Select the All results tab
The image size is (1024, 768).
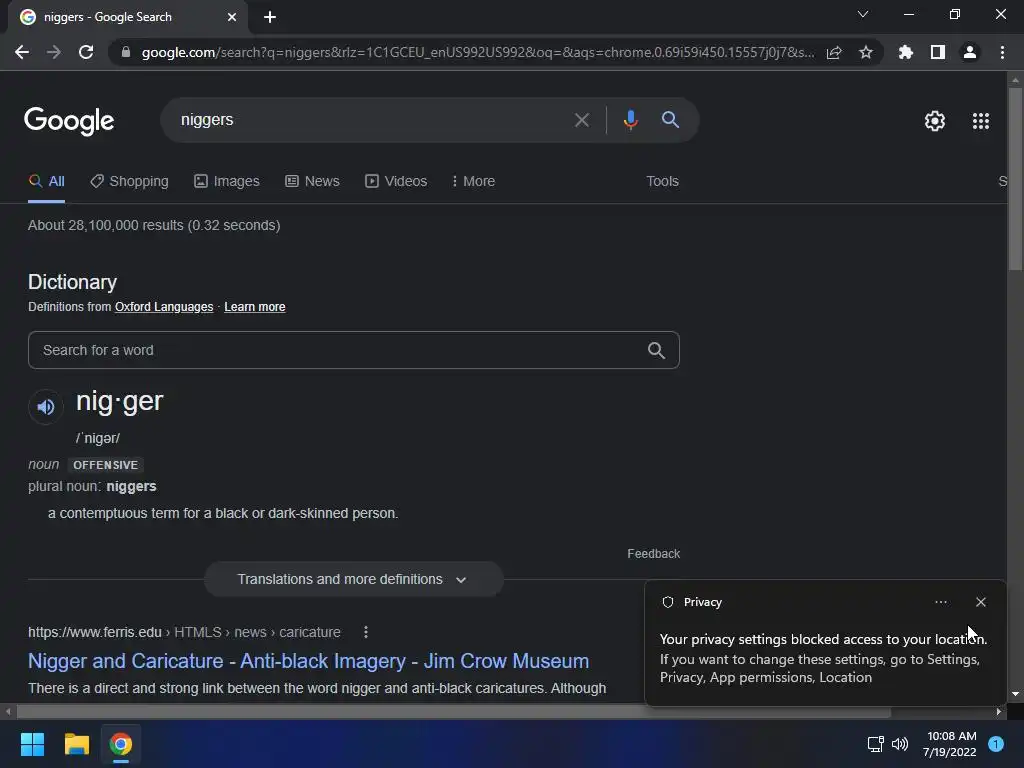point(46,182)
